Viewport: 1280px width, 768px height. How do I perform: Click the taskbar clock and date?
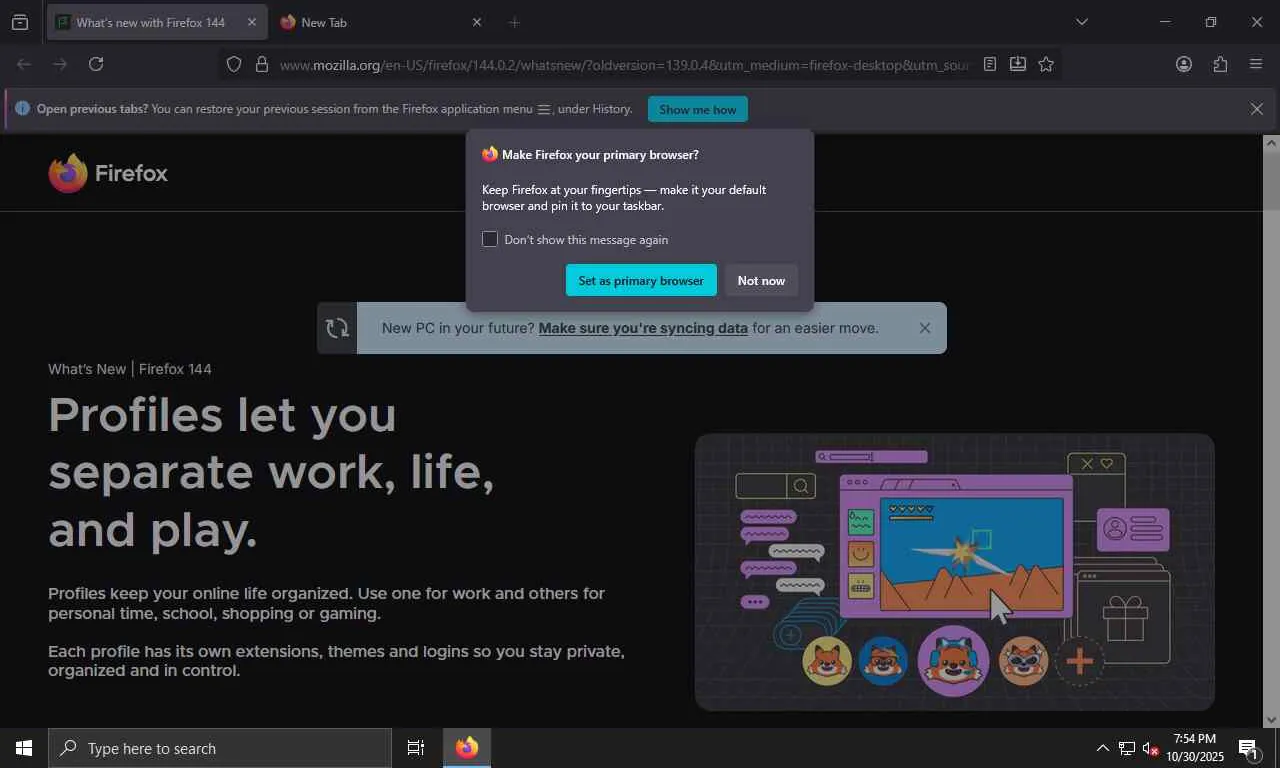tap(1194, 748)
